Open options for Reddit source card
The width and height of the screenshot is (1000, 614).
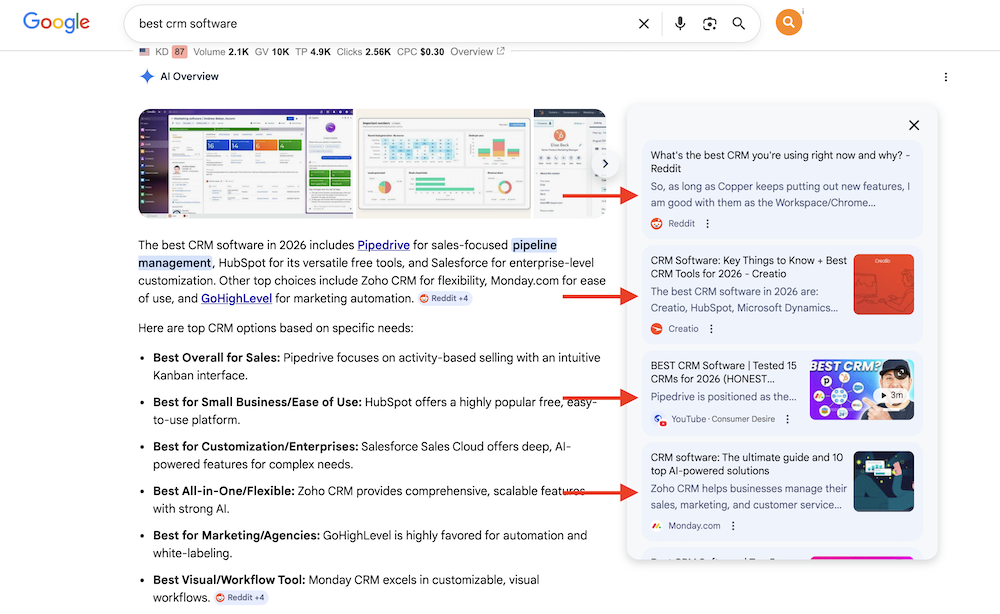[x=707, y=224]
